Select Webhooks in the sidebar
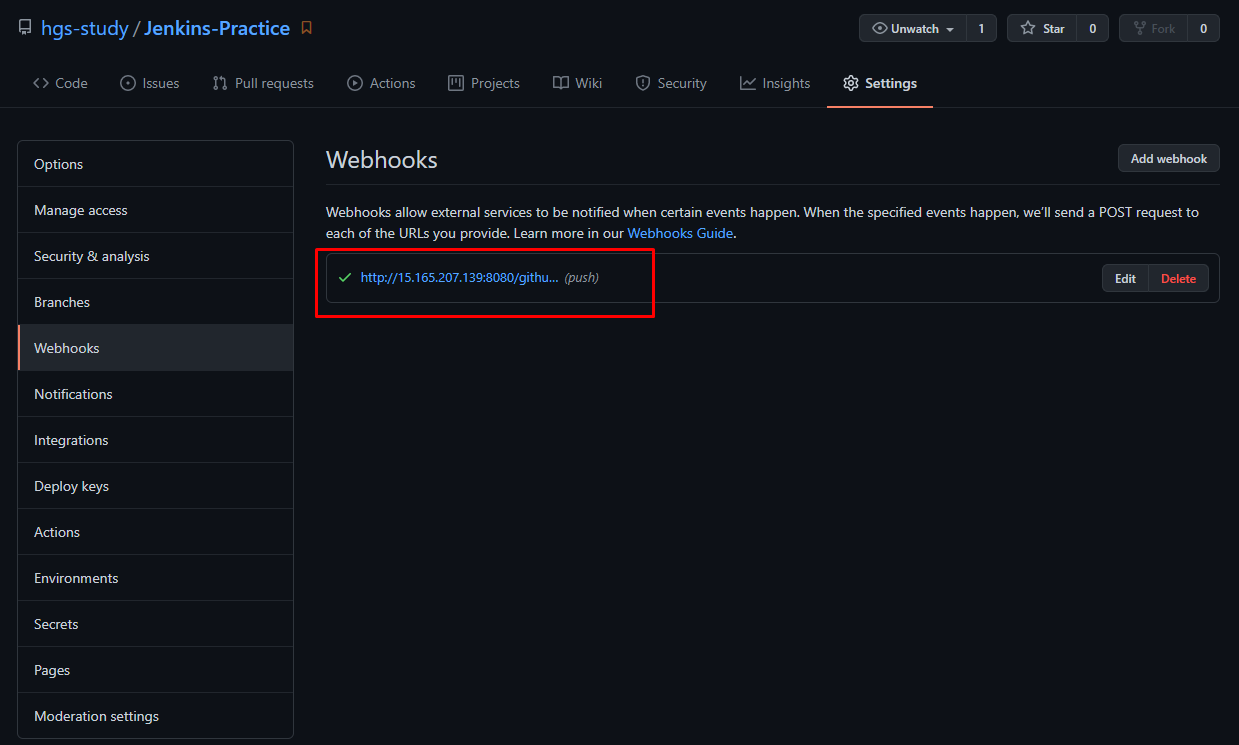Viewport: 1239px width, 745px height. [156, 348]
